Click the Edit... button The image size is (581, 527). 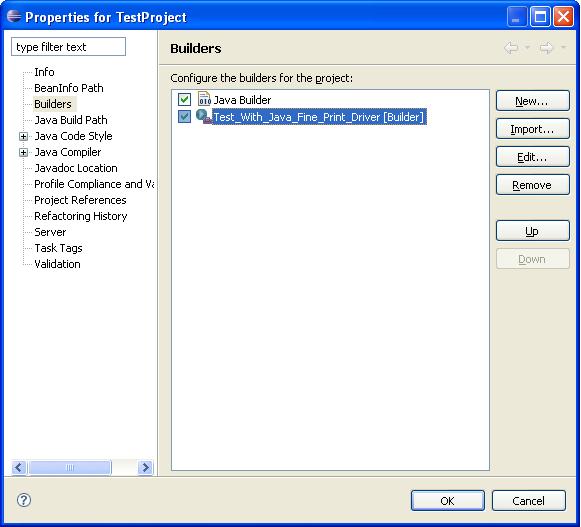click(x=532, y=157)
